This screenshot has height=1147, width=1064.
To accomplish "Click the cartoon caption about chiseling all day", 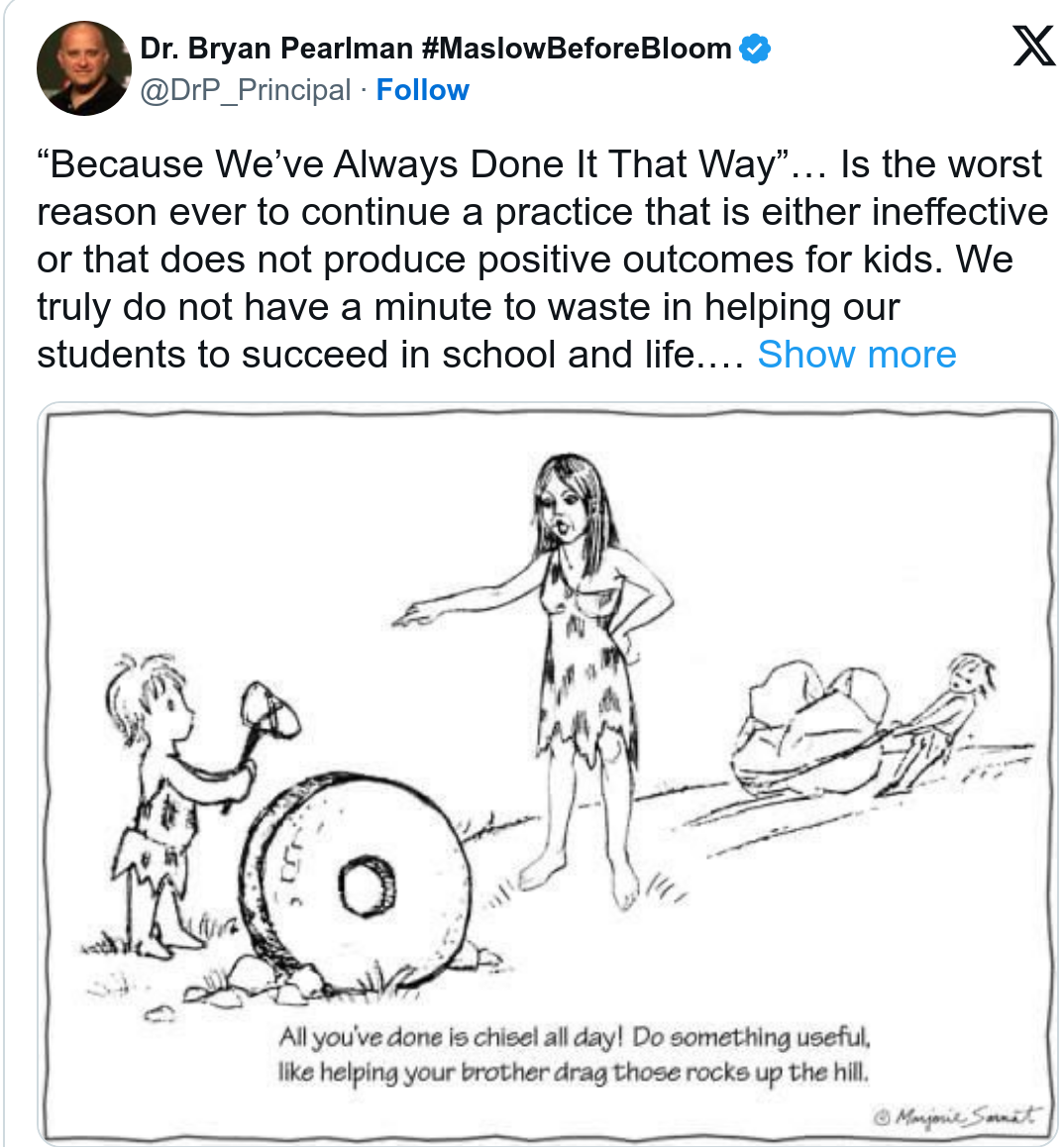I will pos(574,1055).
